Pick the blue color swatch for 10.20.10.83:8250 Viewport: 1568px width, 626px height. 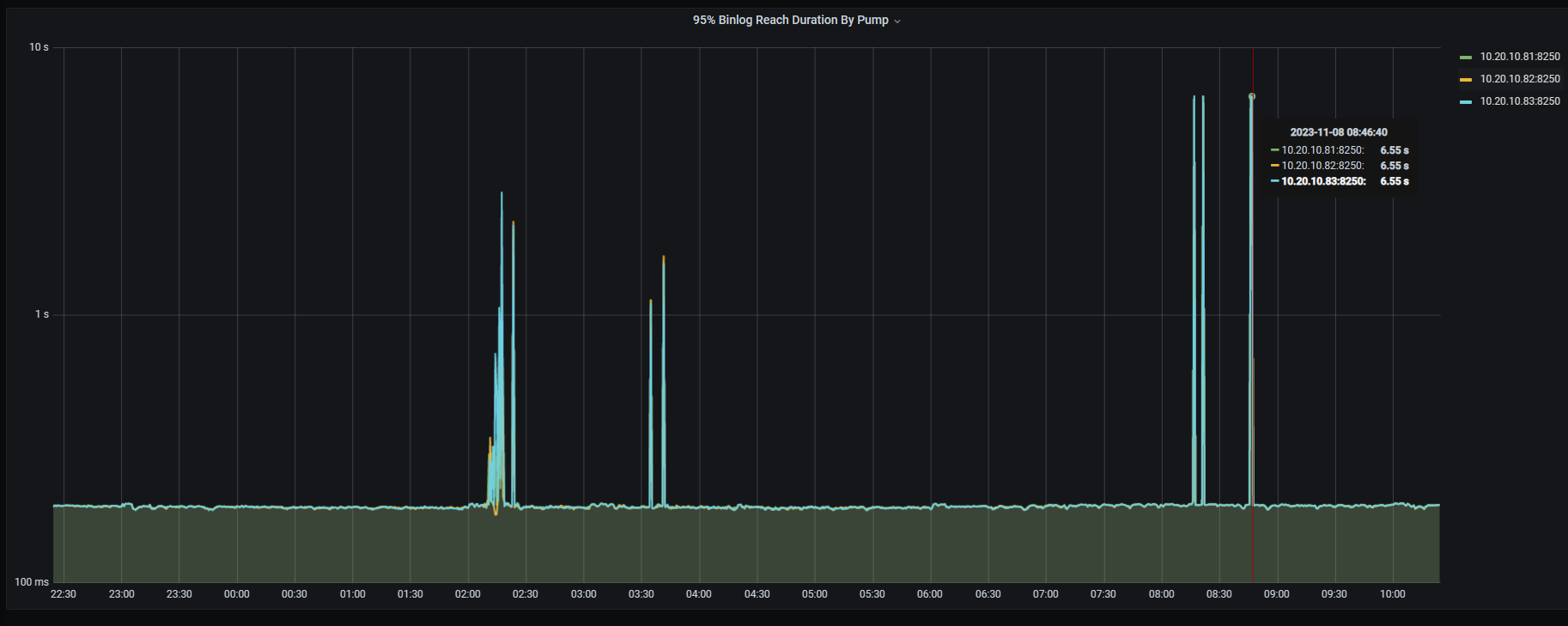tap(1465, 102)
